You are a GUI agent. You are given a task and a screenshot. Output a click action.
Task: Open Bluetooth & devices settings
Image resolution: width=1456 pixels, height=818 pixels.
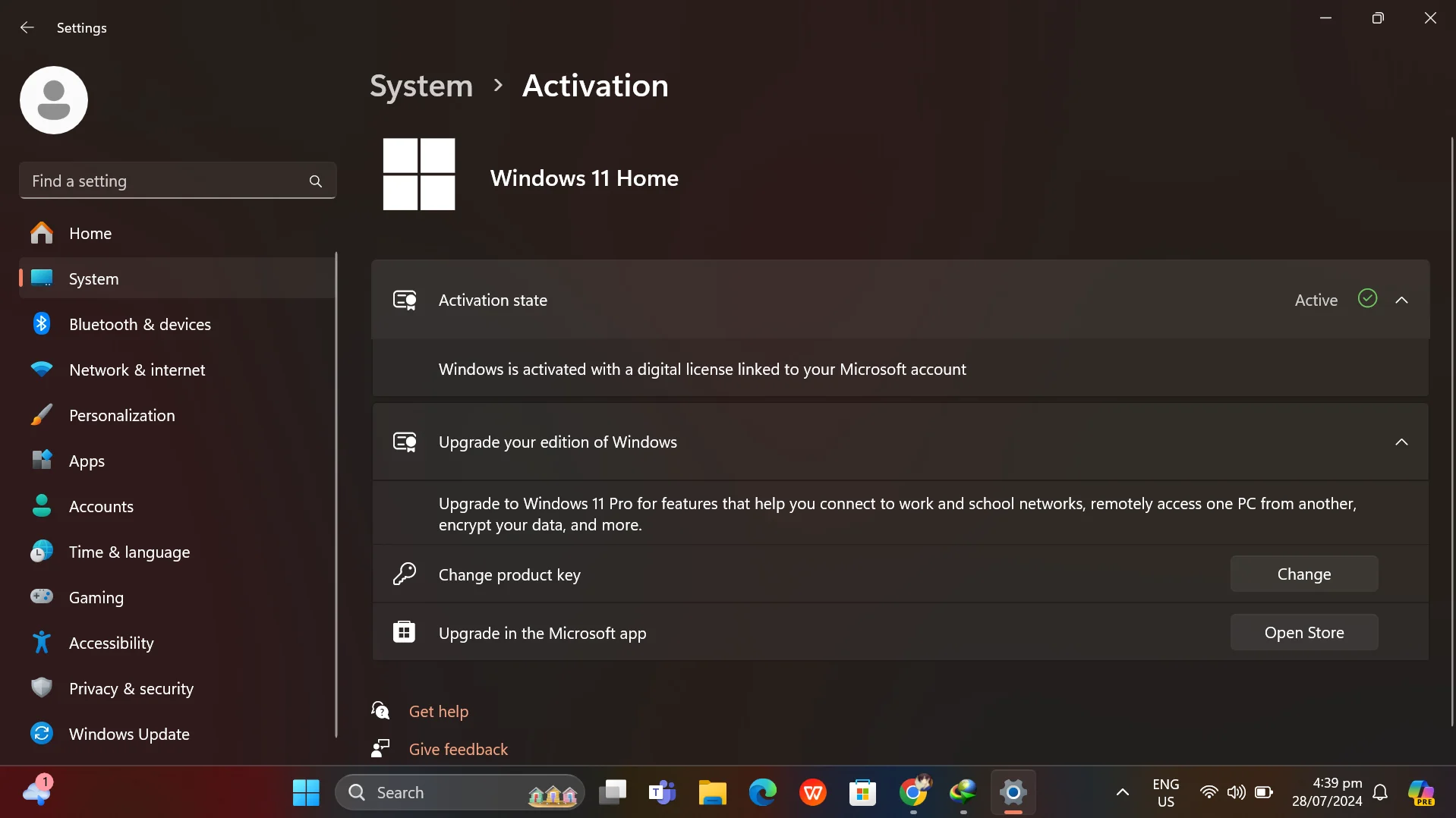[x=178, y=324]
